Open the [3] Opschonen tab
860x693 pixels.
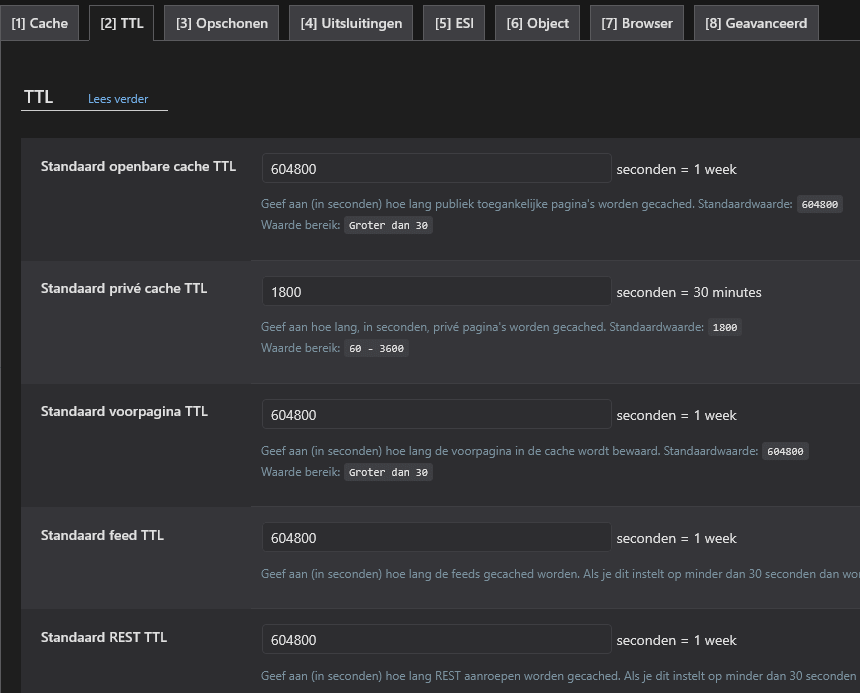(x=222, y=23)
